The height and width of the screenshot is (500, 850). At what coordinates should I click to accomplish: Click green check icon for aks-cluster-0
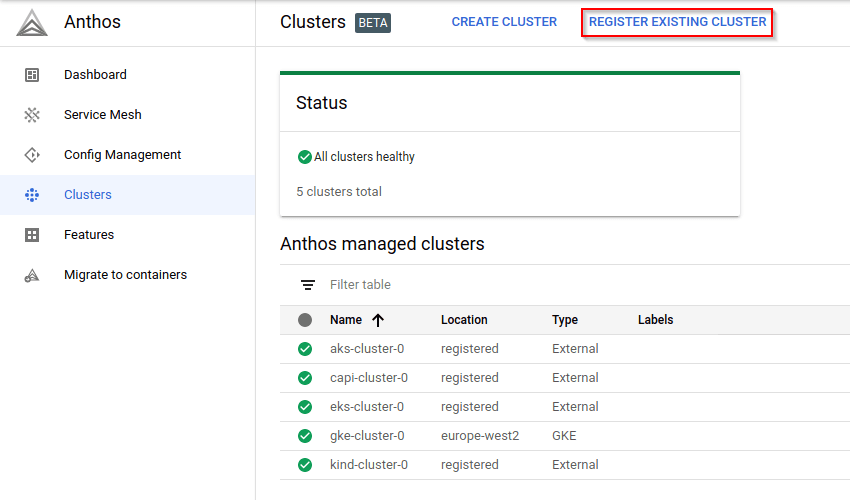tap(305, 349)
